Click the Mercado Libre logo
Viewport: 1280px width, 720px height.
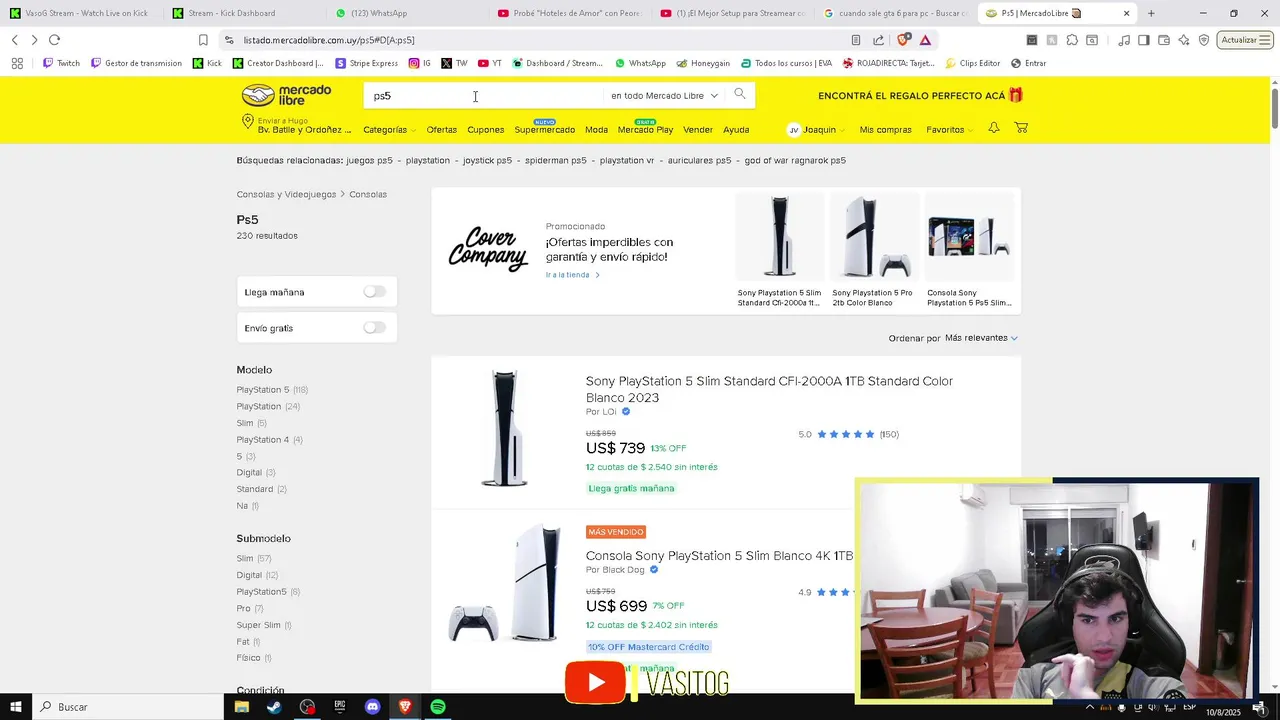click(287, 95)
